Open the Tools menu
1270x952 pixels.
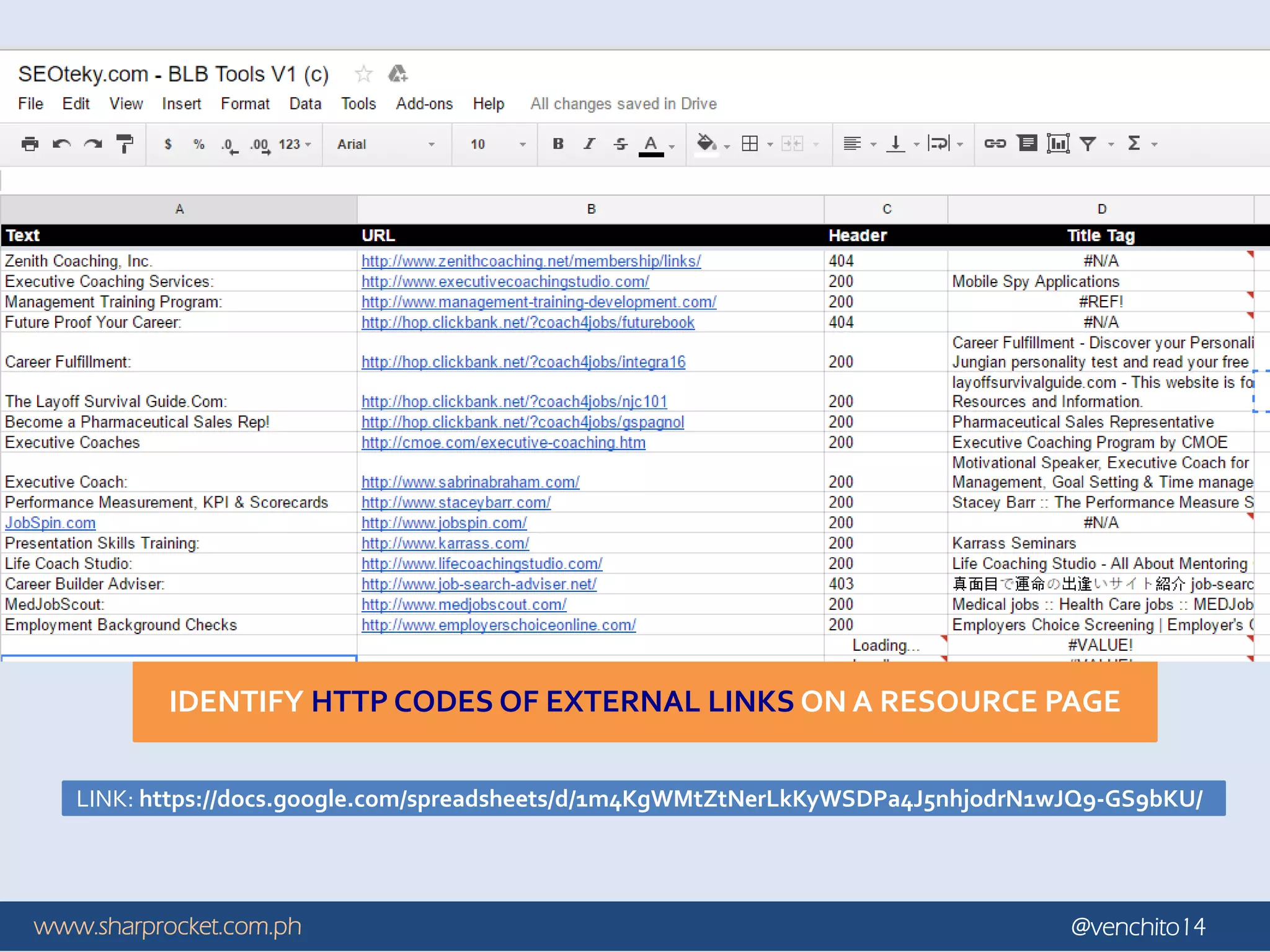[x=358, y=104]
